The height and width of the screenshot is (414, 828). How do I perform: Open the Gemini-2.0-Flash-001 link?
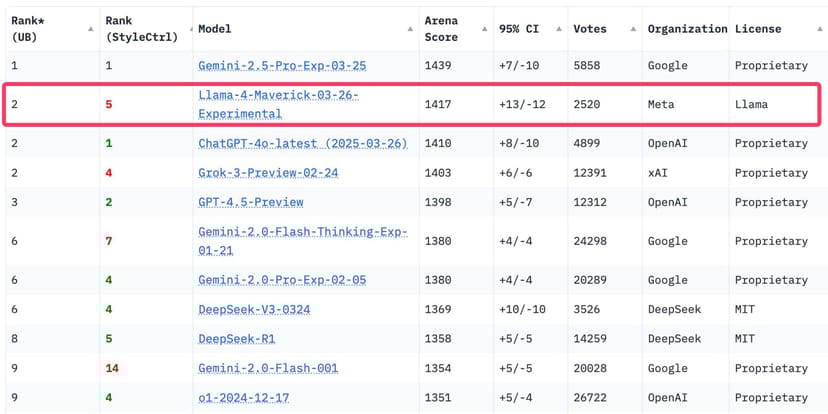268,368
